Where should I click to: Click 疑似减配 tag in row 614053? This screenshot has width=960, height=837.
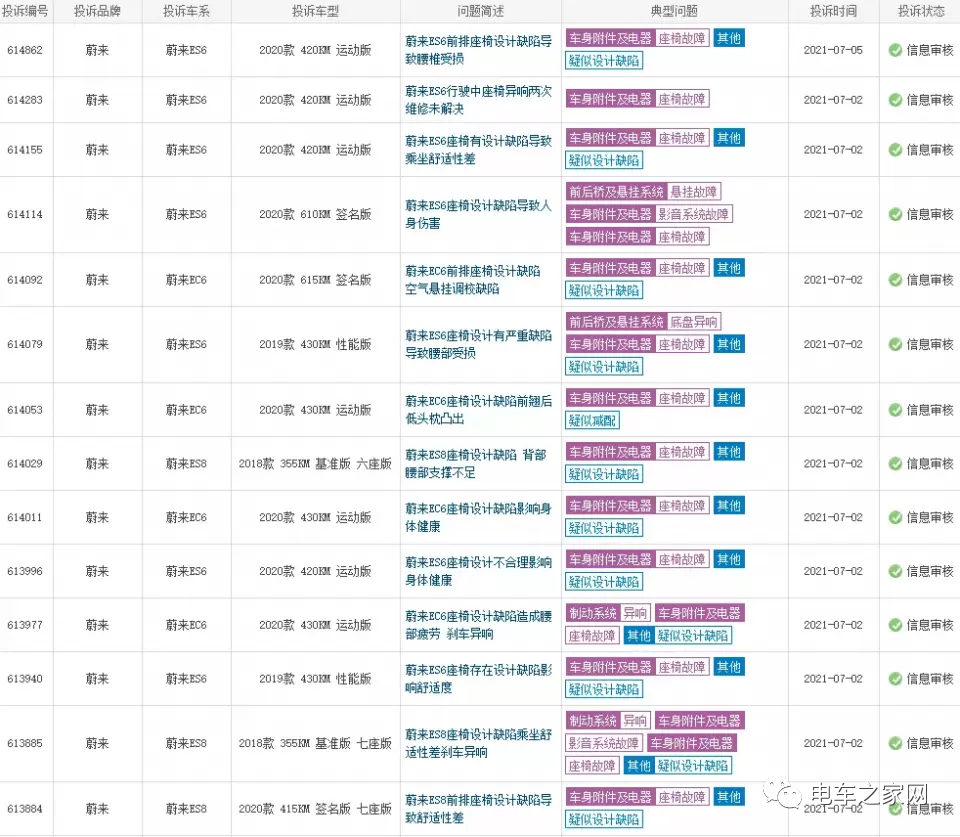(x=592, y=421)
